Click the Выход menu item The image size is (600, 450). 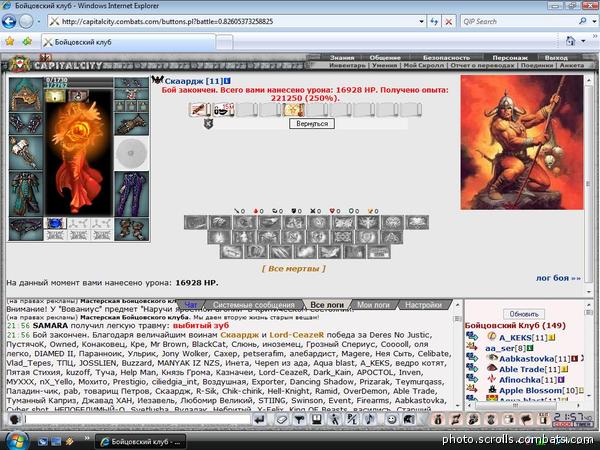coord(556,58)
